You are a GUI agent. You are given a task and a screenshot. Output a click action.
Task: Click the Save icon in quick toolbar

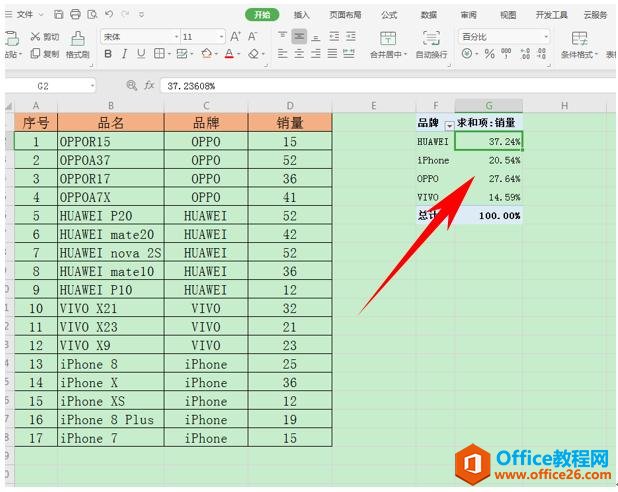[x=58, y=15]
